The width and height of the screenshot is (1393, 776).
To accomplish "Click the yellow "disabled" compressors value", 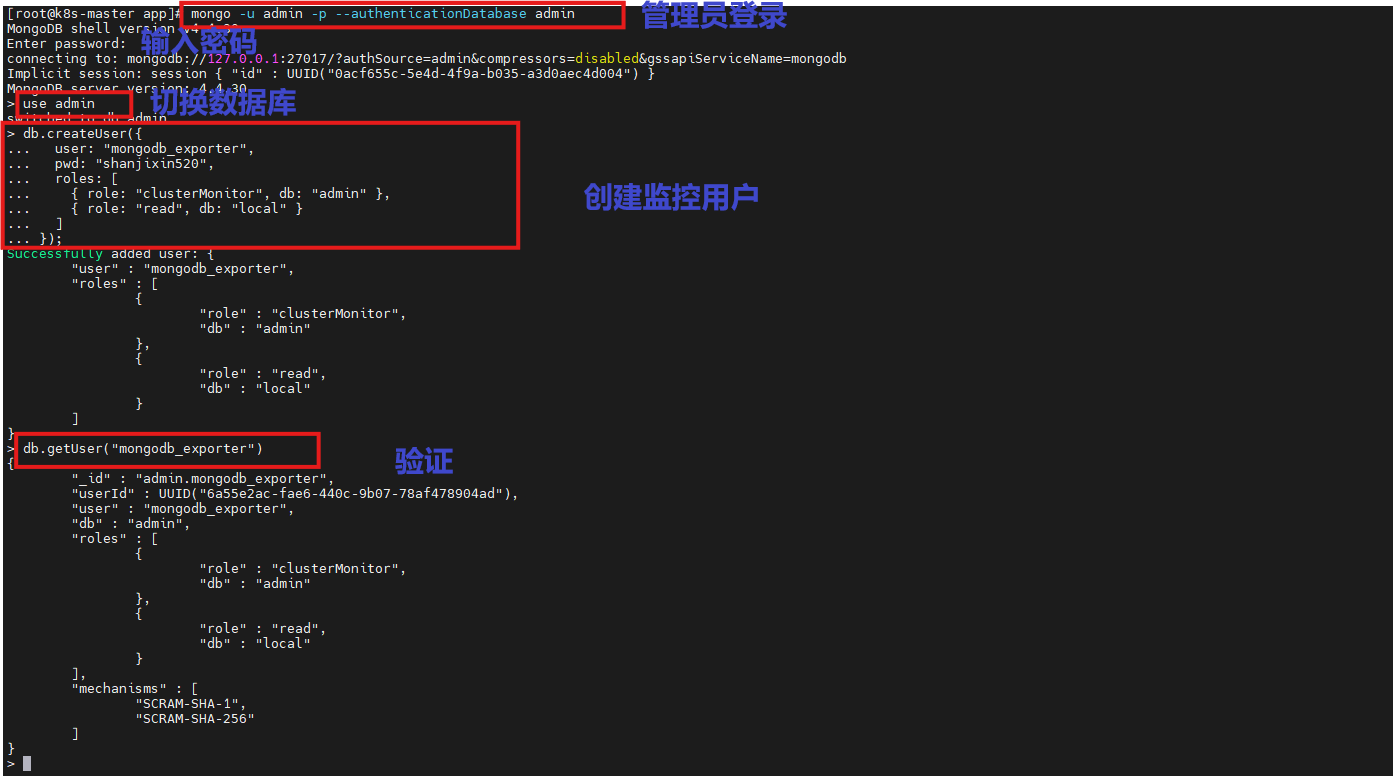I will (607, 59).
